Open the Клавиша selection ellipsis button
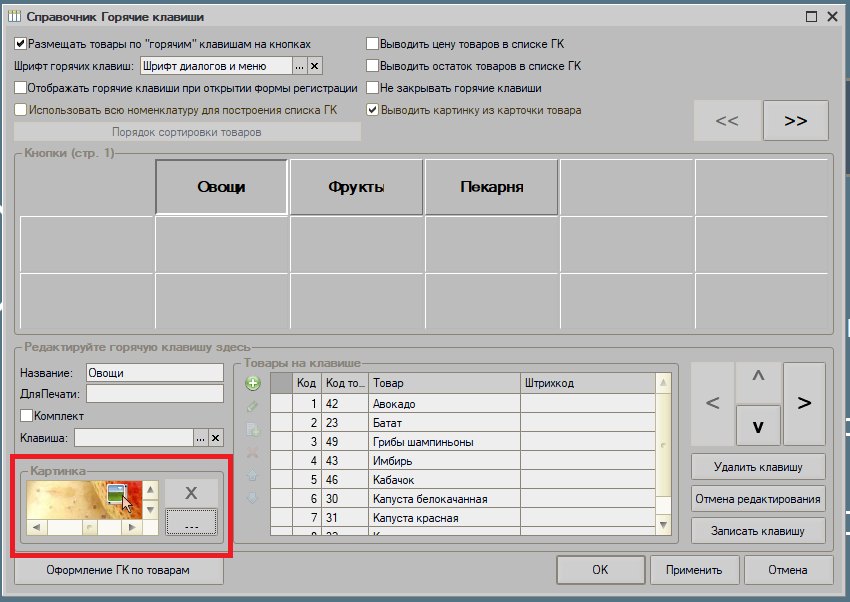Image resolution: width=850 pixels, height=602 pixels. coord(201,438)
